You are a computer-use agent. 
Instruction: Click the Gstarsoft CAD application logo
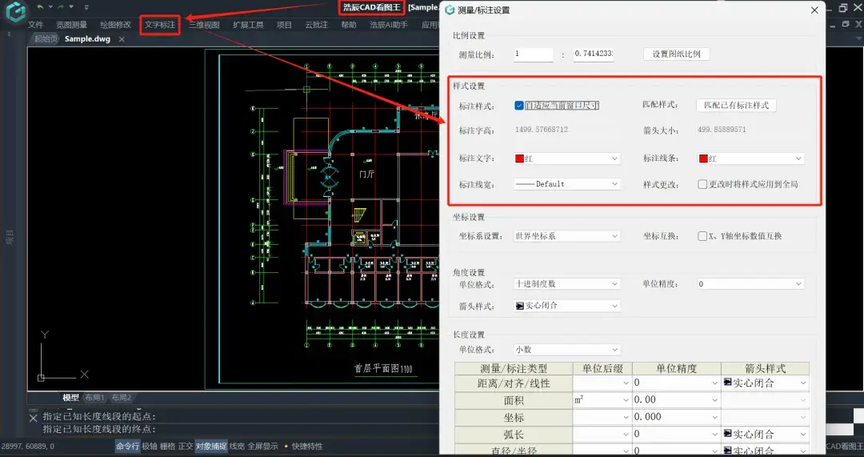tap(15, 11)
